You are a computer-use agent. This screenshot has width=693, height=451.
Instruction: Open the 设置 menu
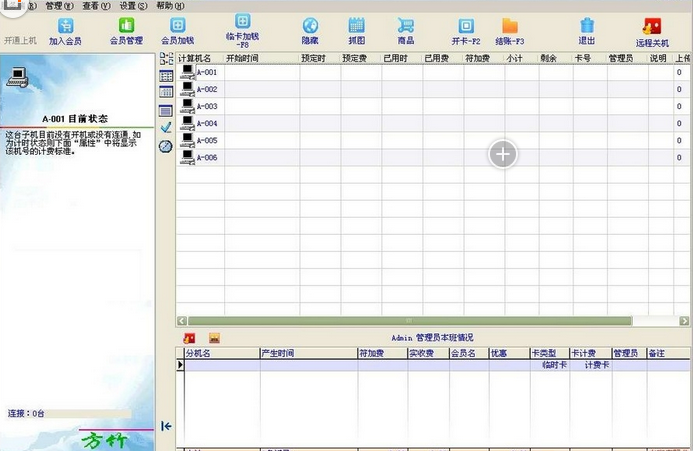133,6
